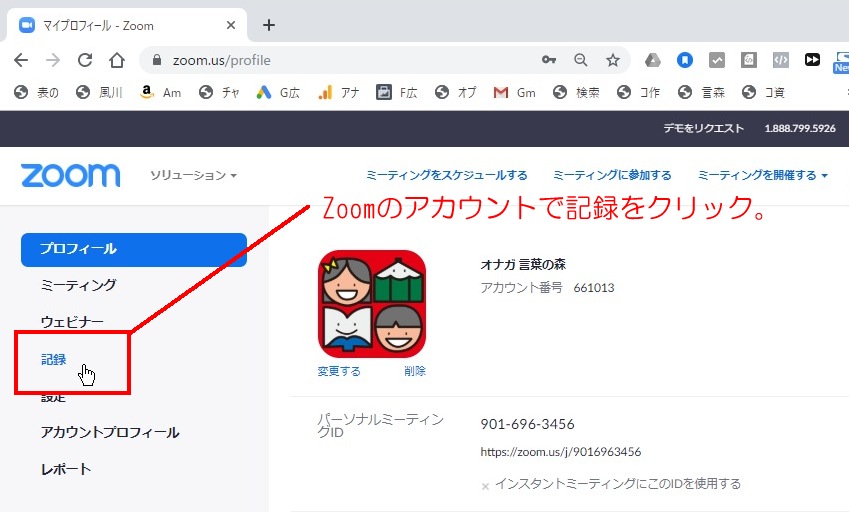Screen dimensions: 849x512
Task: Click the name オナガ 言葉の森
Action: tap(523, 264)
